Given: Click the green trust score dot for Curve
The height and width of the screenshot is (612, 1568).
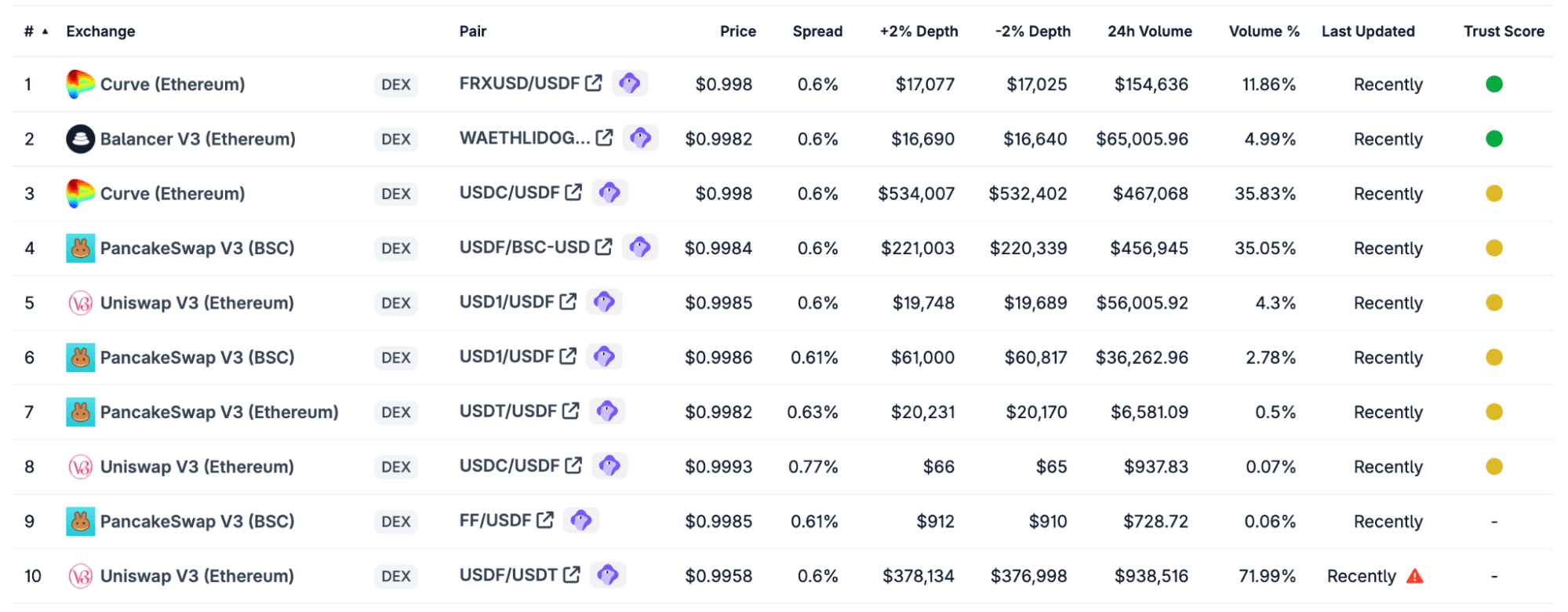Looking at the screenshot, I should [x=1493, y=84].
